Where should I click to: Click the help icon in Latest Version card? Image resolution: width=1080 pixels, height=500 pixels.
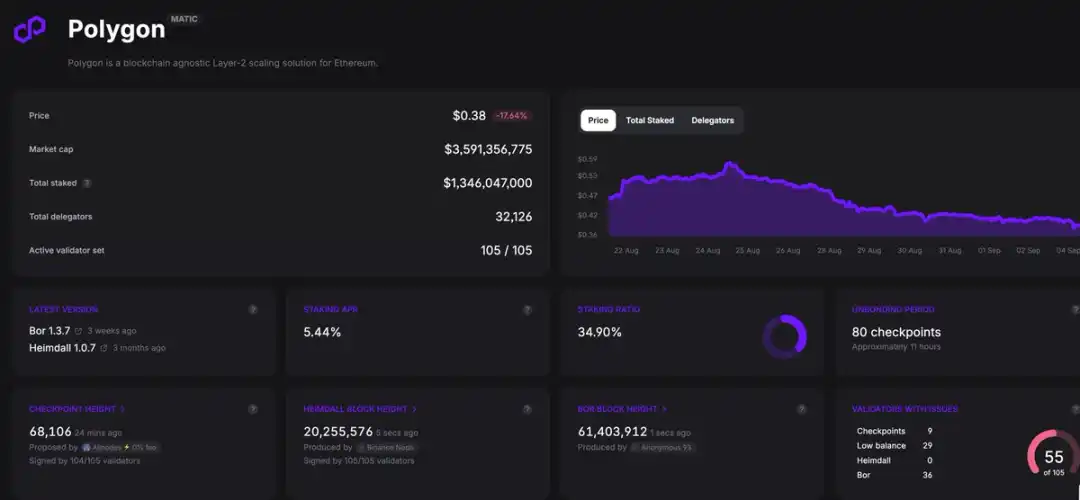253,310
